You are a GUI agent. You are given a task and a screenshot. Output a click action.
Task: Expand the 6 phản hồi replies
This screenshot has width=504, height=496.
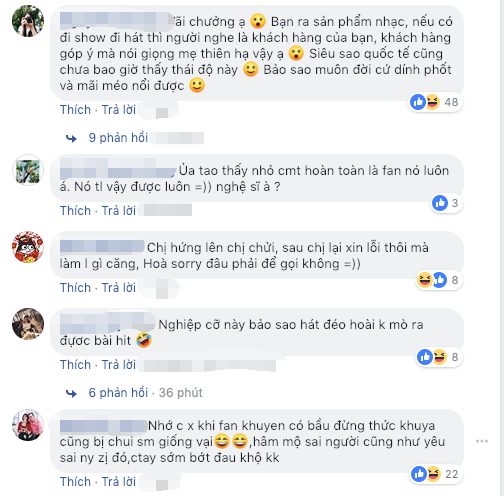(118, 393)
